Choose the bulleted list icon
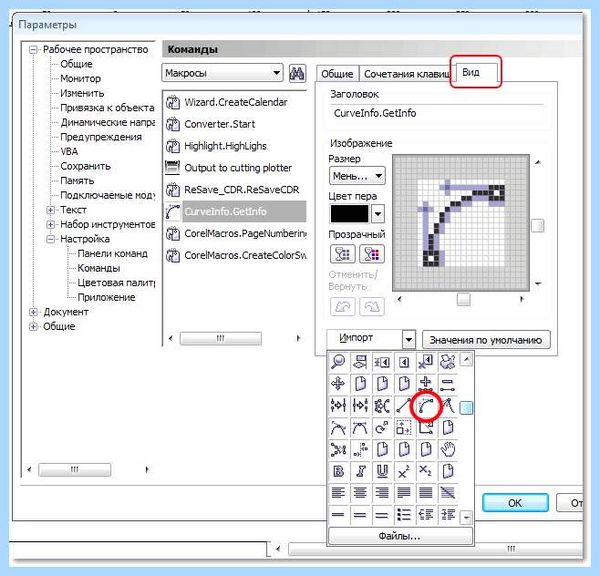Viewport: 600px width, 576px height. point(404,515)
